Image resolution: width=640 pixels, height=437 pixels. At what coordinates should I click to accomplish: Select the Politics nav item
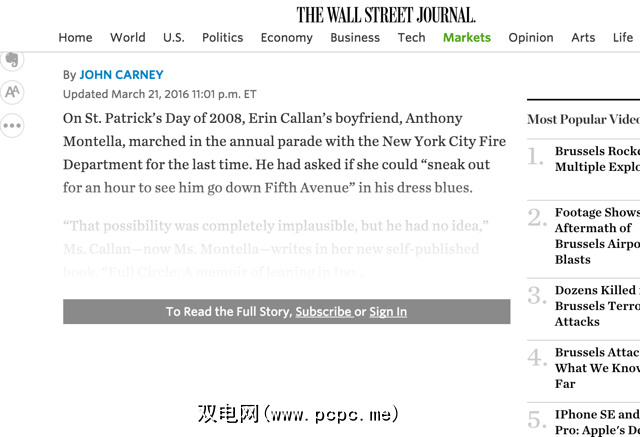click(x=222, y=38)
